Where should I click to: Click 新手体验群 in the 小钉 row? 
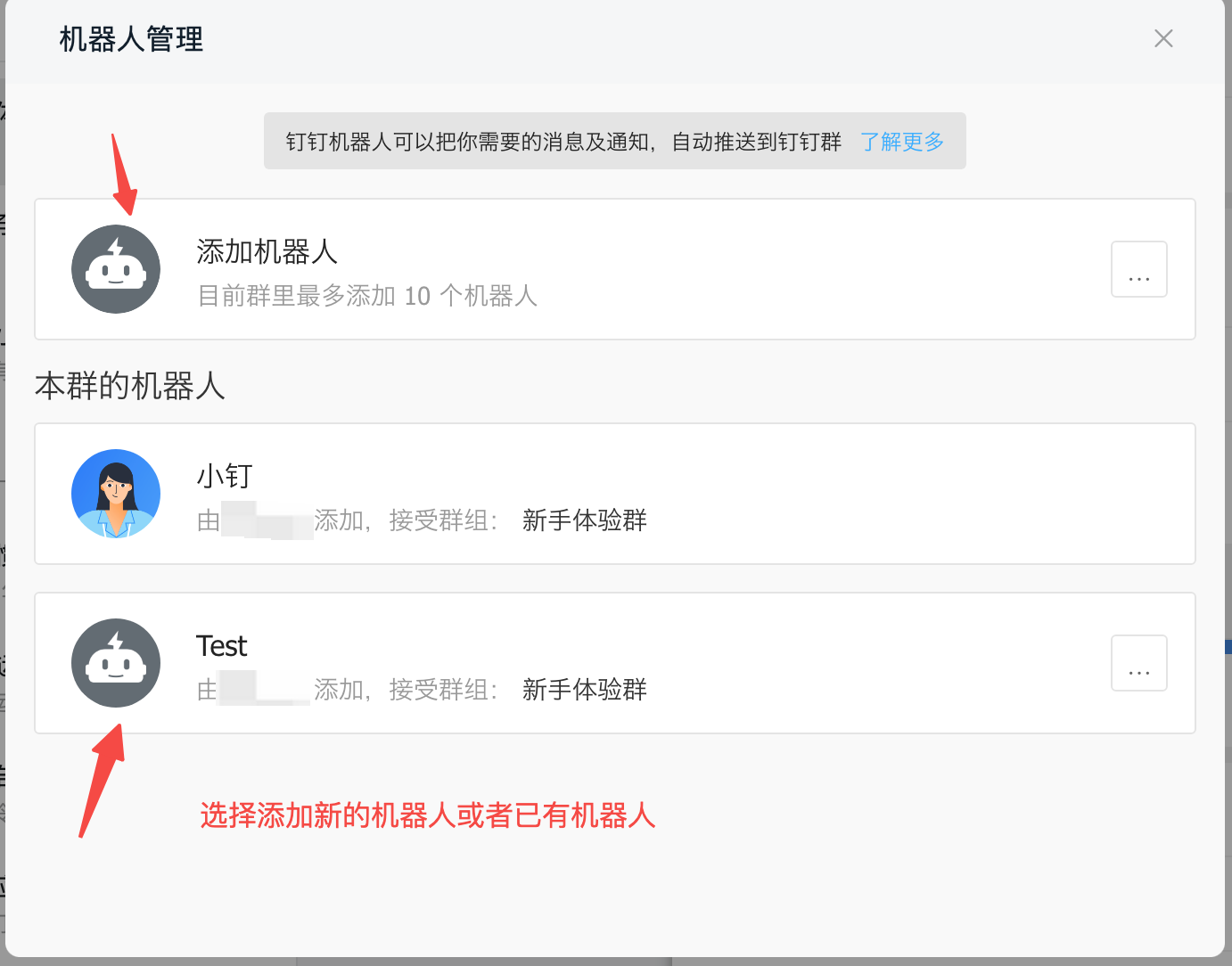tap(585, 520)
